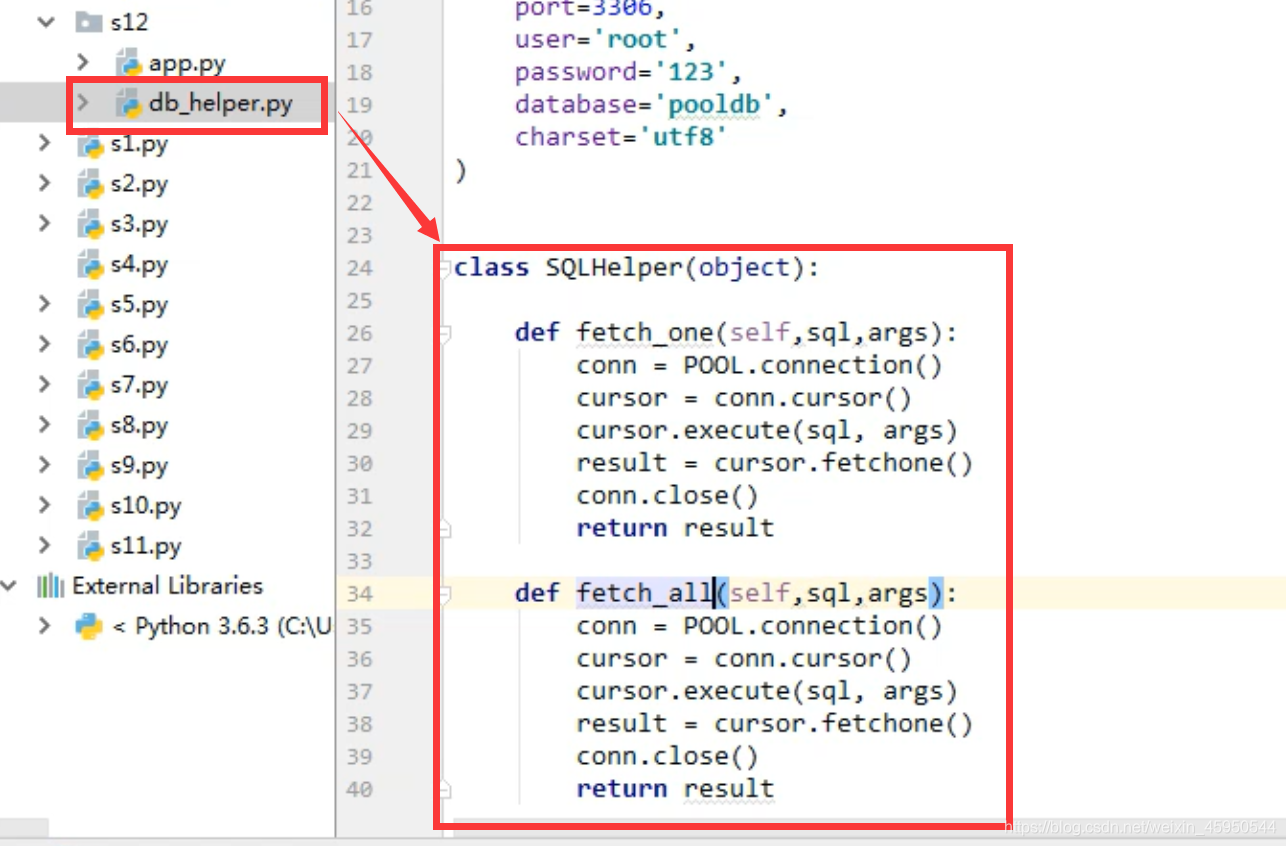Expand the s8.py file node
This screenshot has height=846, width=1286.
point(44,424)
